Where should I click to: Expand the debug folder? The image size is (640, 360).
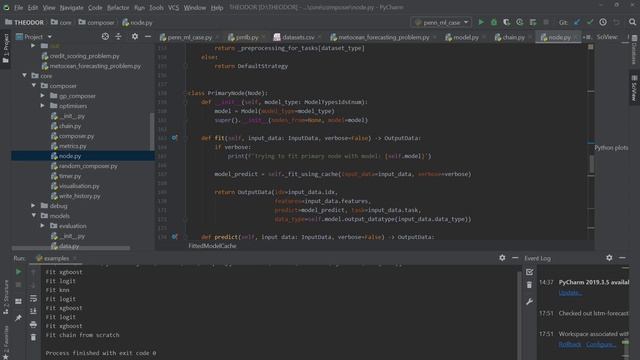(33, 206)
